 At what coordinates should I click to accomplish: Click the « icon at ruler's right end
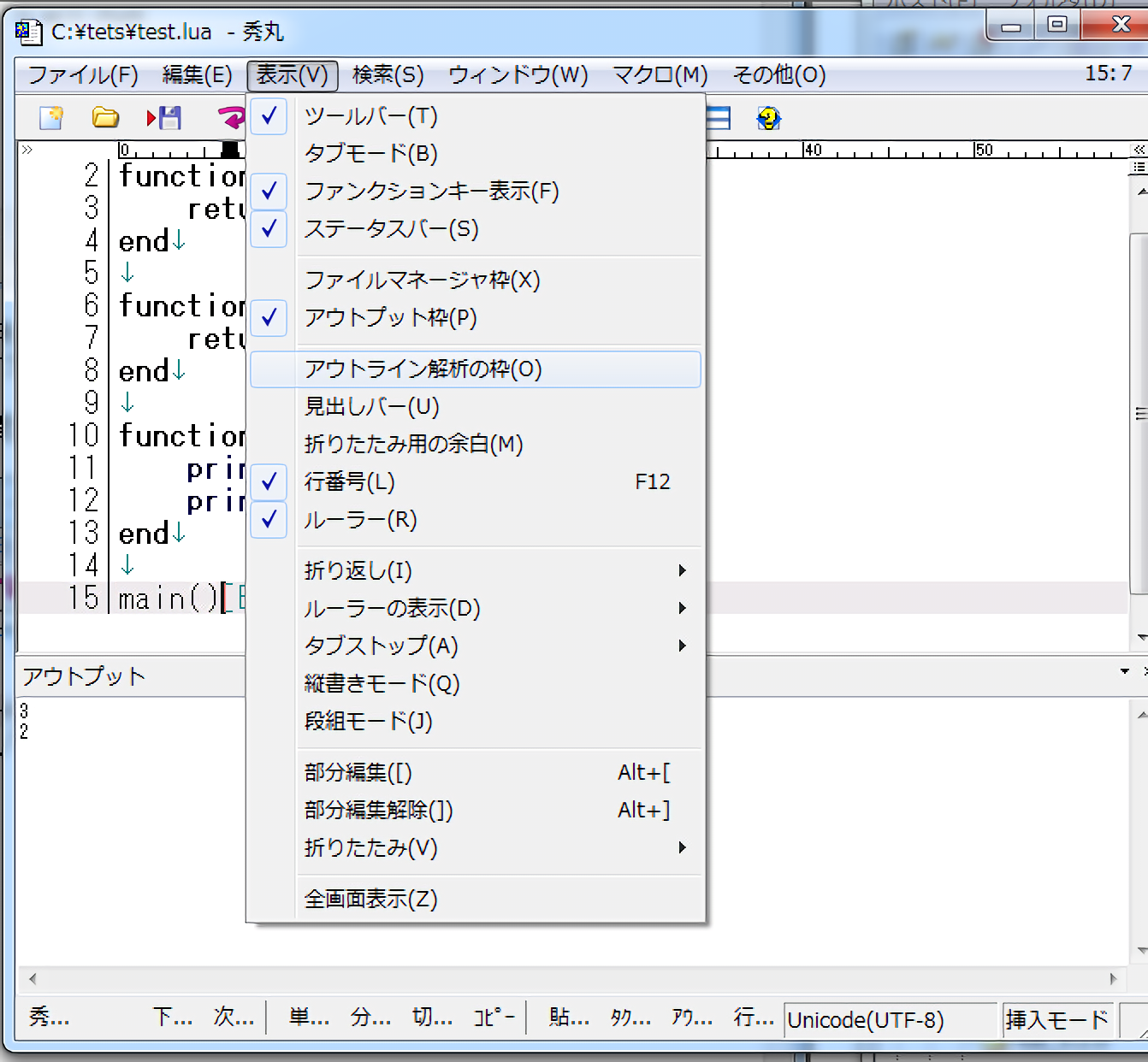click(x=1139, y=150)
